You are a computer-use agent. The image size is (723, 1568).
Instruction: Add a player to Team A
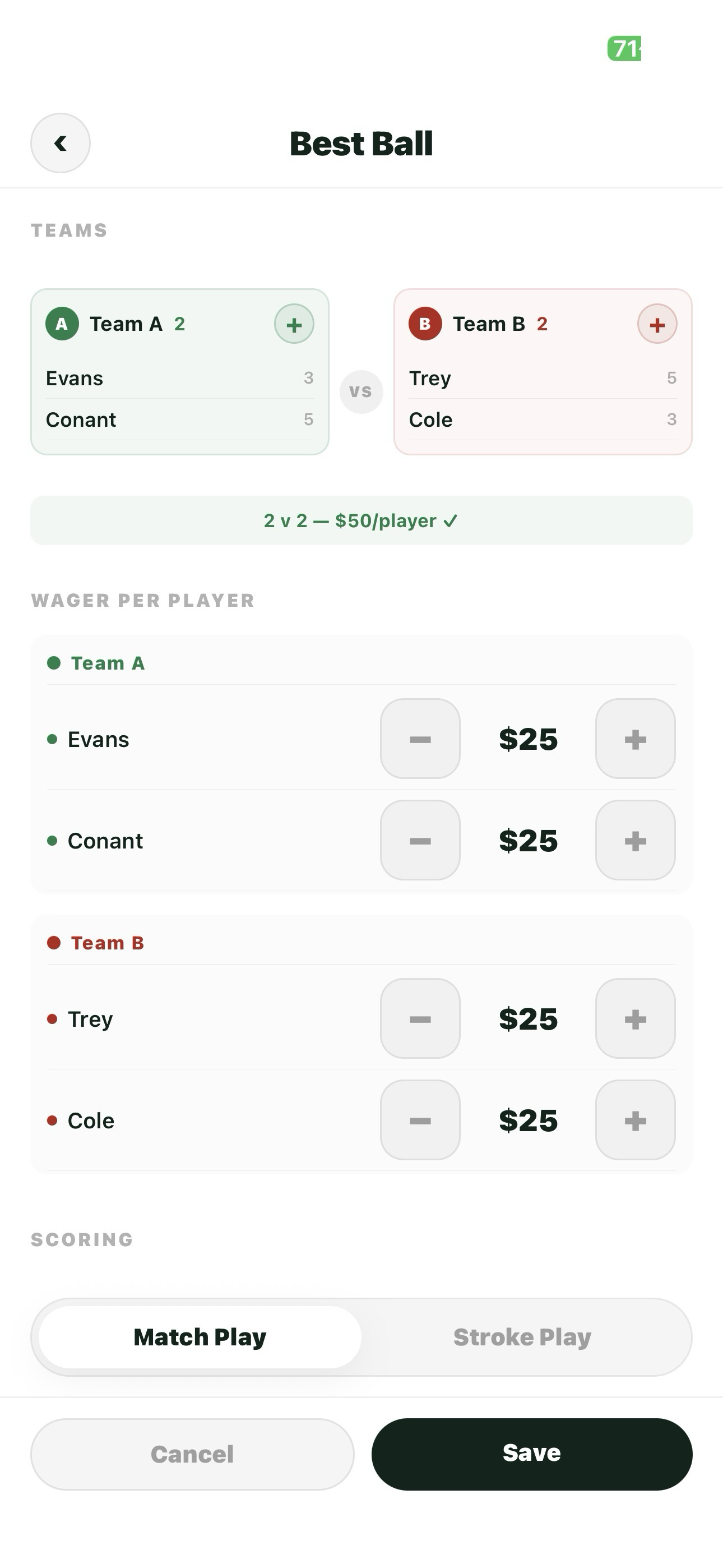[294, 324]
